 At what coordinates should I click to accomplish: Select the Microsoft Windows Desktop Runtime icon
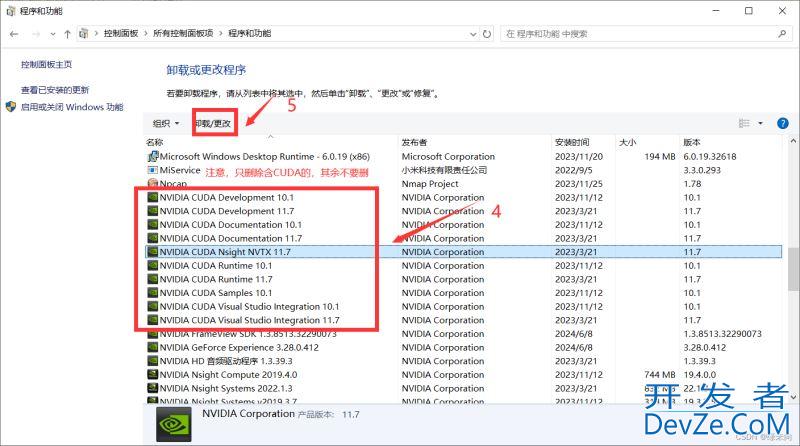(x=153, y=156)
